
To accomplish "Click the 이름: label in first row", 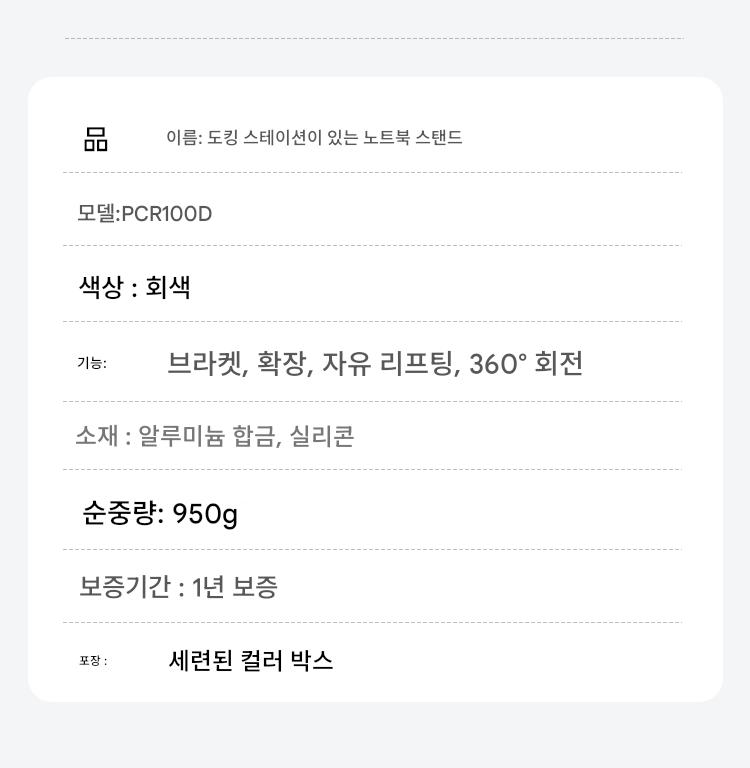I will [x=184, y=138].
